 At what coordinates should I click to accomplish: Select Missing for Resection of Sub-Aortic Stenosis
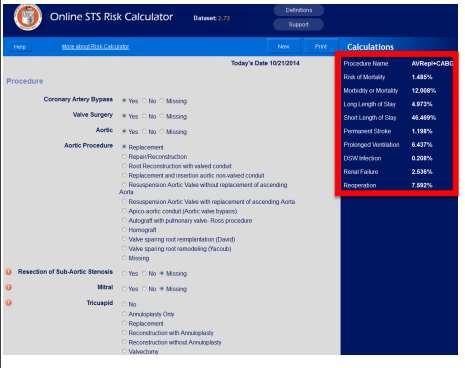click(x=162, y=273)
